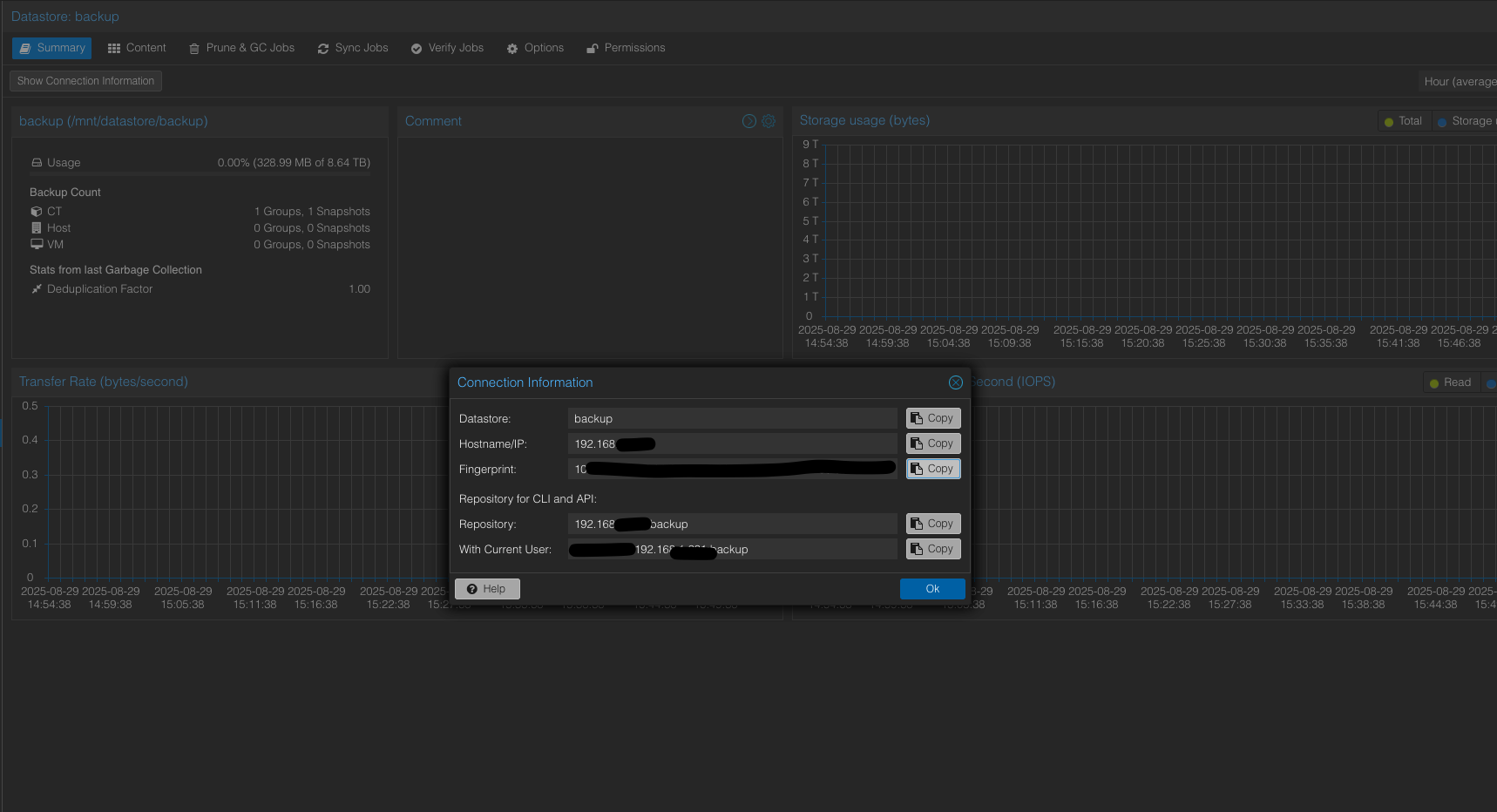Switch to the Sync Jobs tab
The image size is (1497, 812).
(353, 48)
